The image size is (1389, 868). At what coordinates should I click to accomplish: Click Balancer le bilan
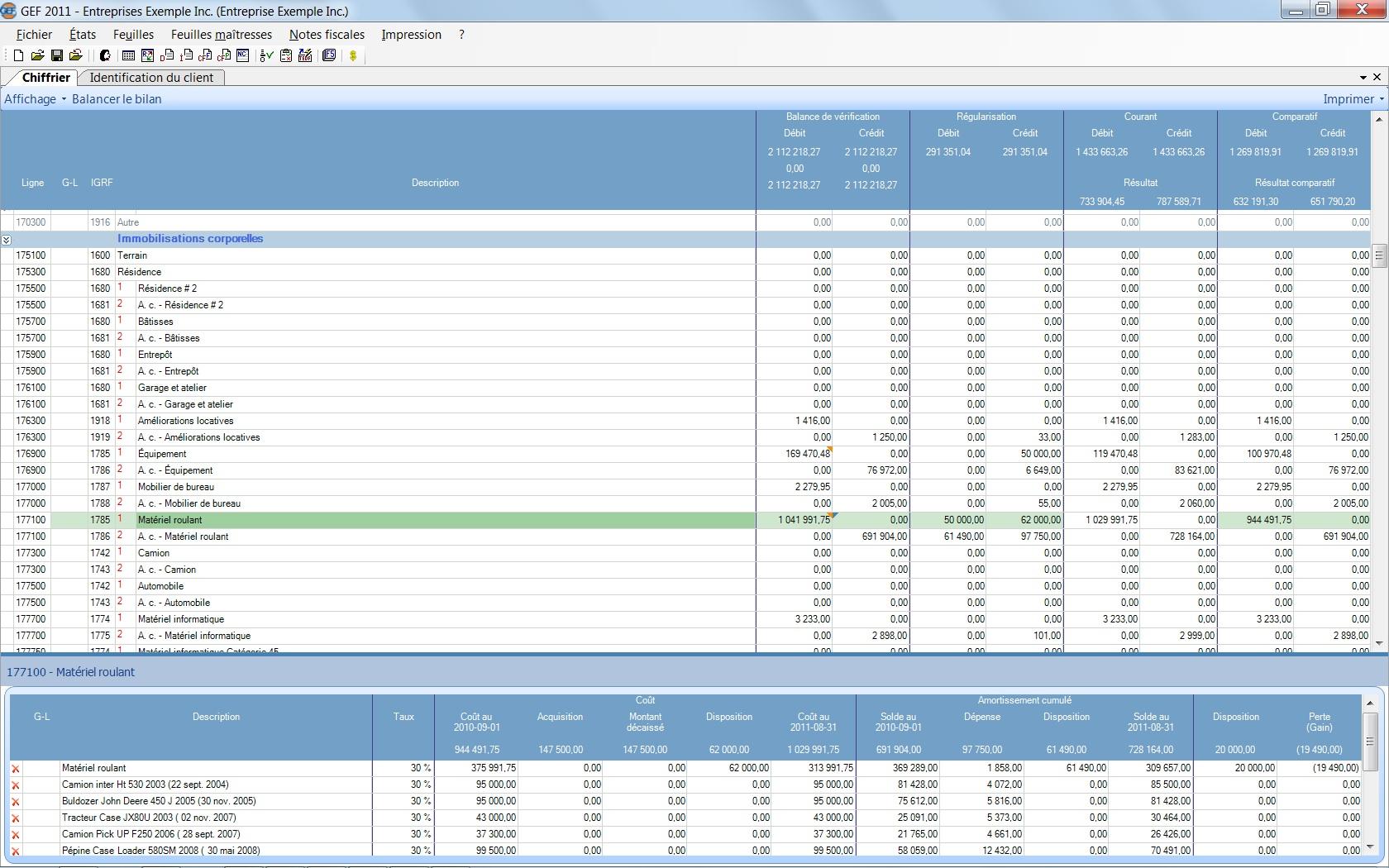(117, 99)
